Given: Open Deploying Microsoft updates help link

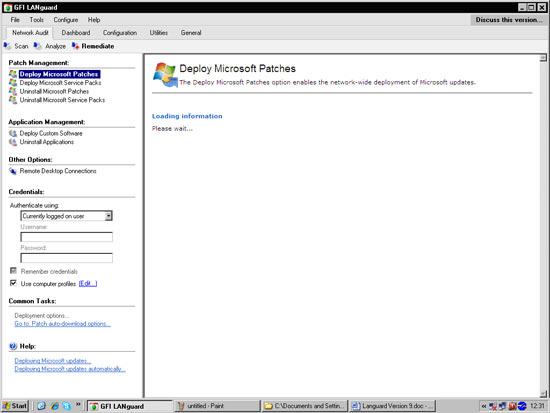Looking at the screenshot, I should pos(53,361).
